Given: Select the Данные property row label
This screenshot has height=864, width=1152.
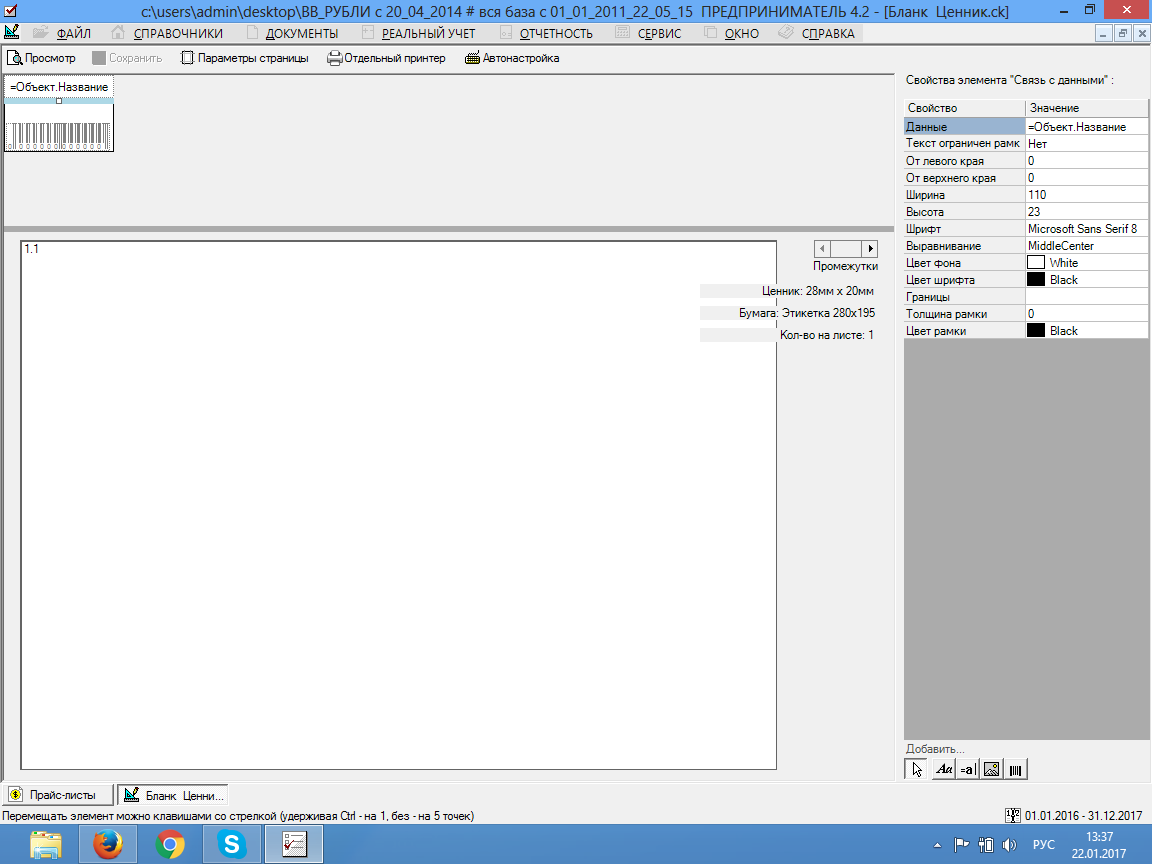Looking at the screenshot, I should coord(964,126).
